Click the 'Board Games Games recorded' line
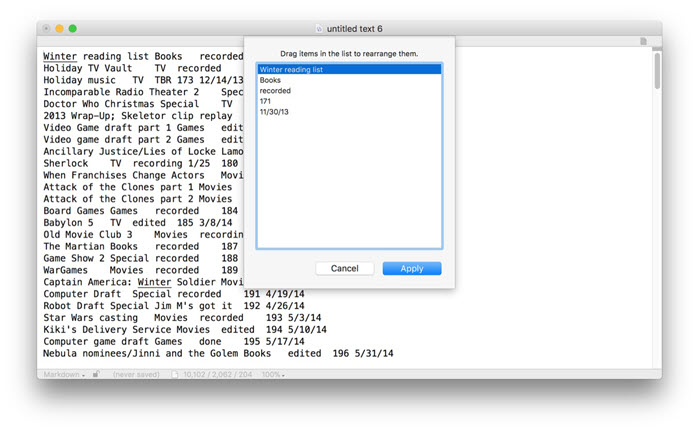 [141, 211]
